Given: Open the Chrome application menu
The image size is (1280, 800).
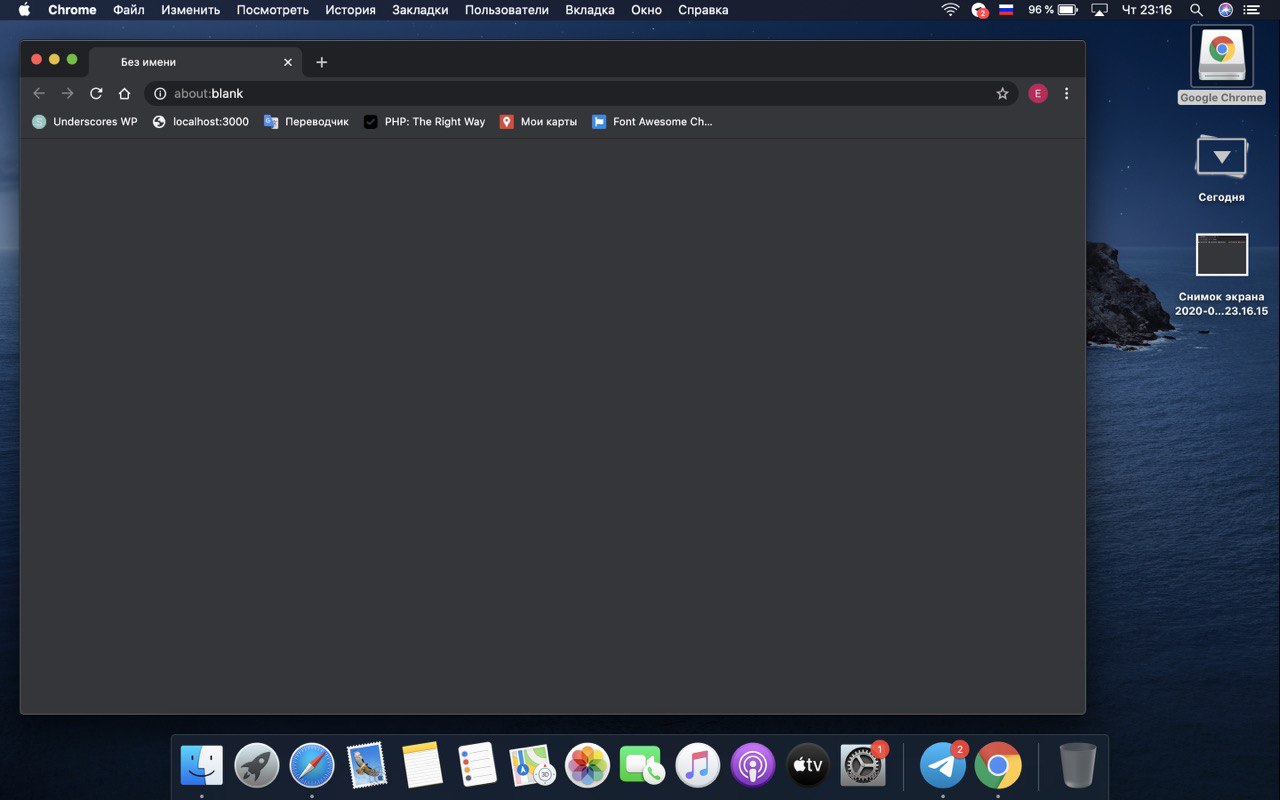Looking at the screenshot, I should [x=72, y=10].
